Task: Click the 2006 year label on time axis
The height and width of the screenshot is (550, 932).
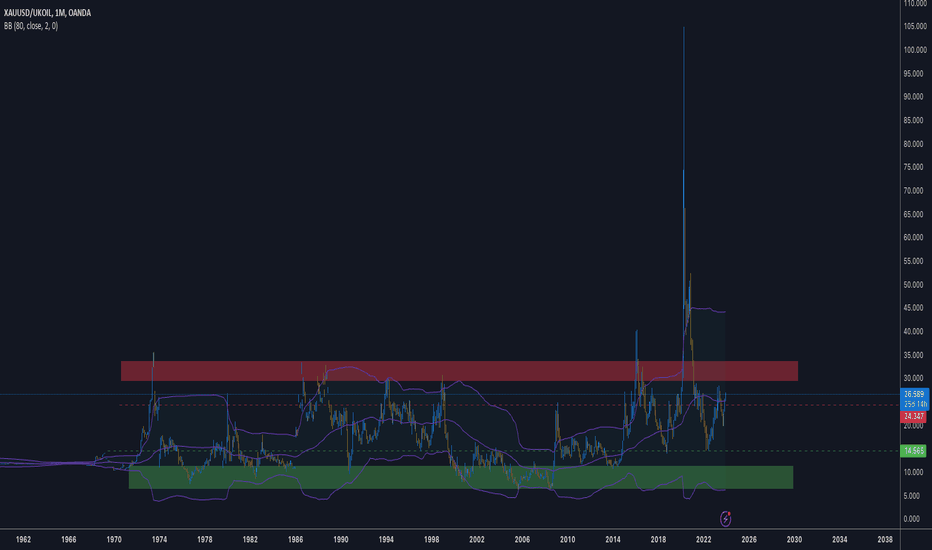Action: (522, 540)
